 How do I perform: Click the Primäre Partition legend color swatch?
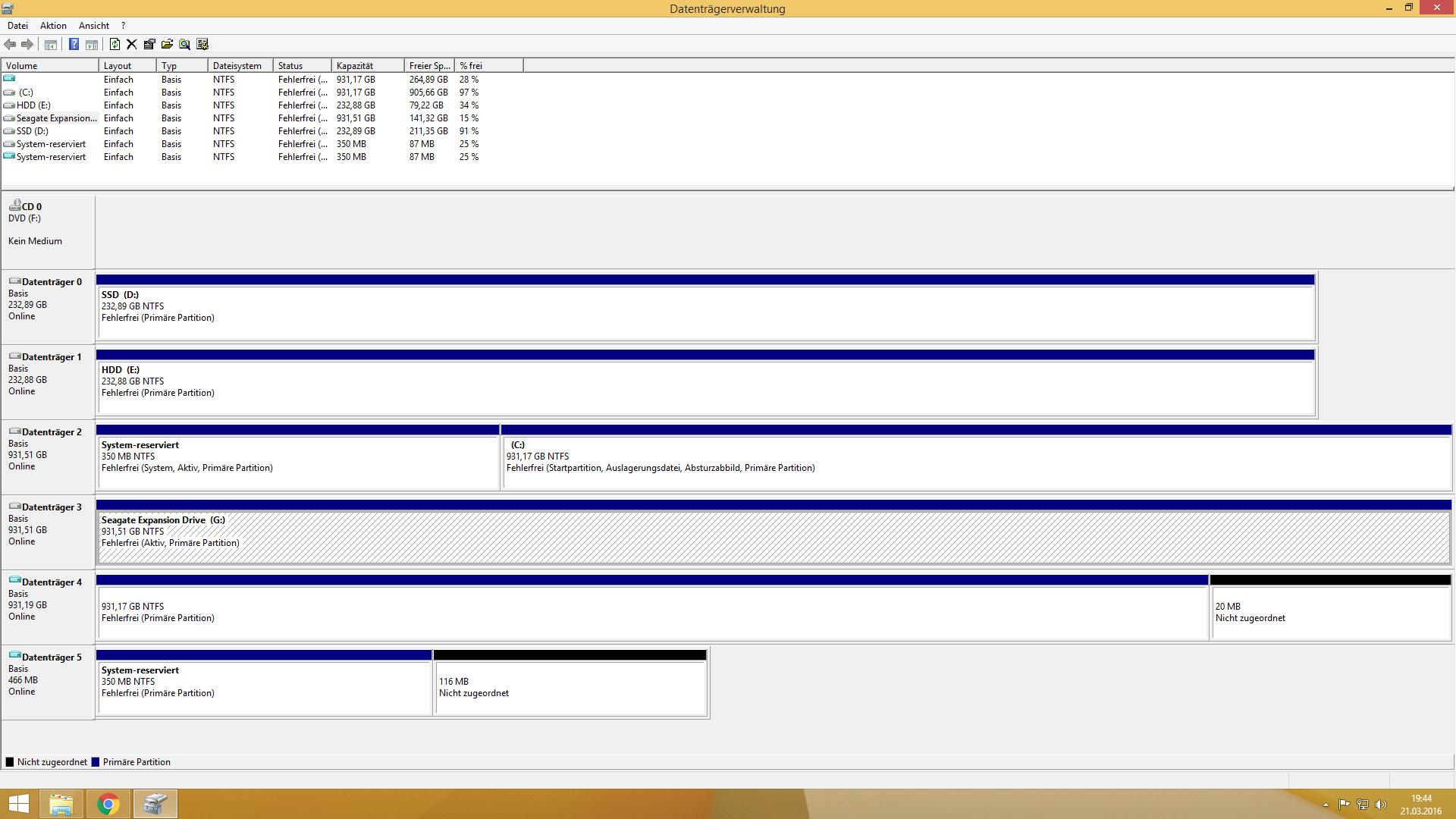tap(96, 762)
